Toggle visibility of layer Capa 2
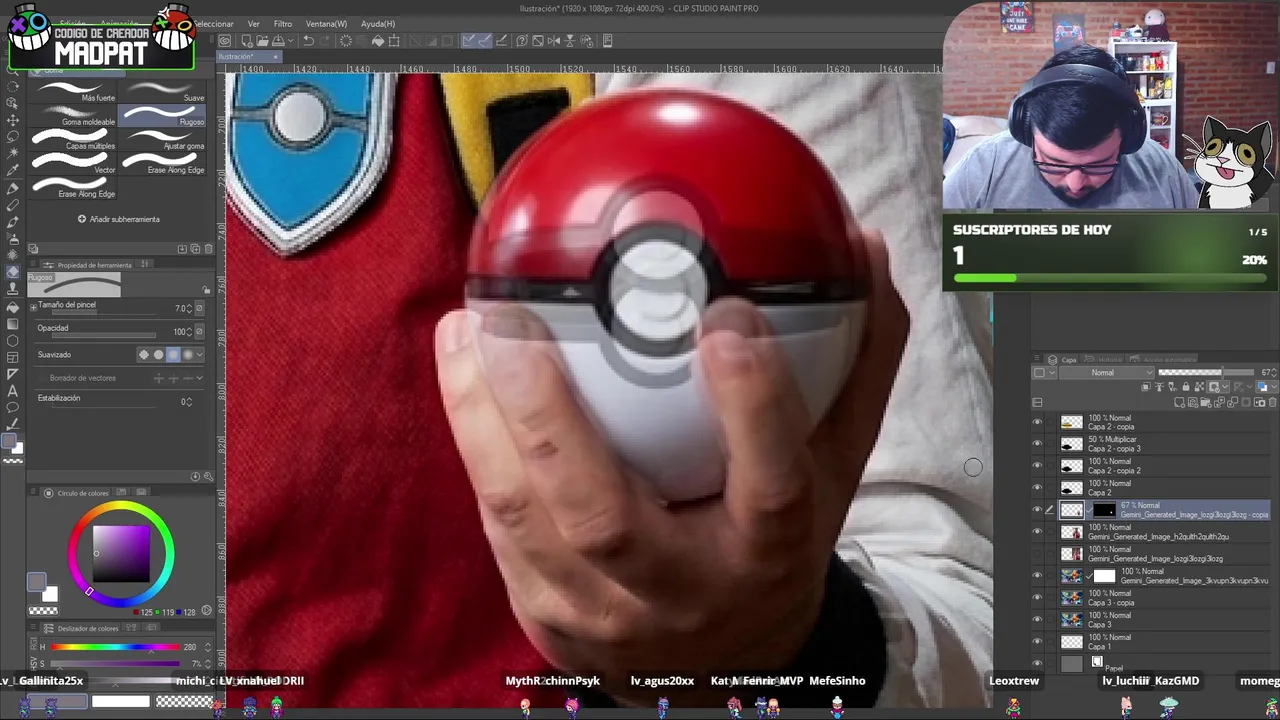 [x=1037, y=488]
